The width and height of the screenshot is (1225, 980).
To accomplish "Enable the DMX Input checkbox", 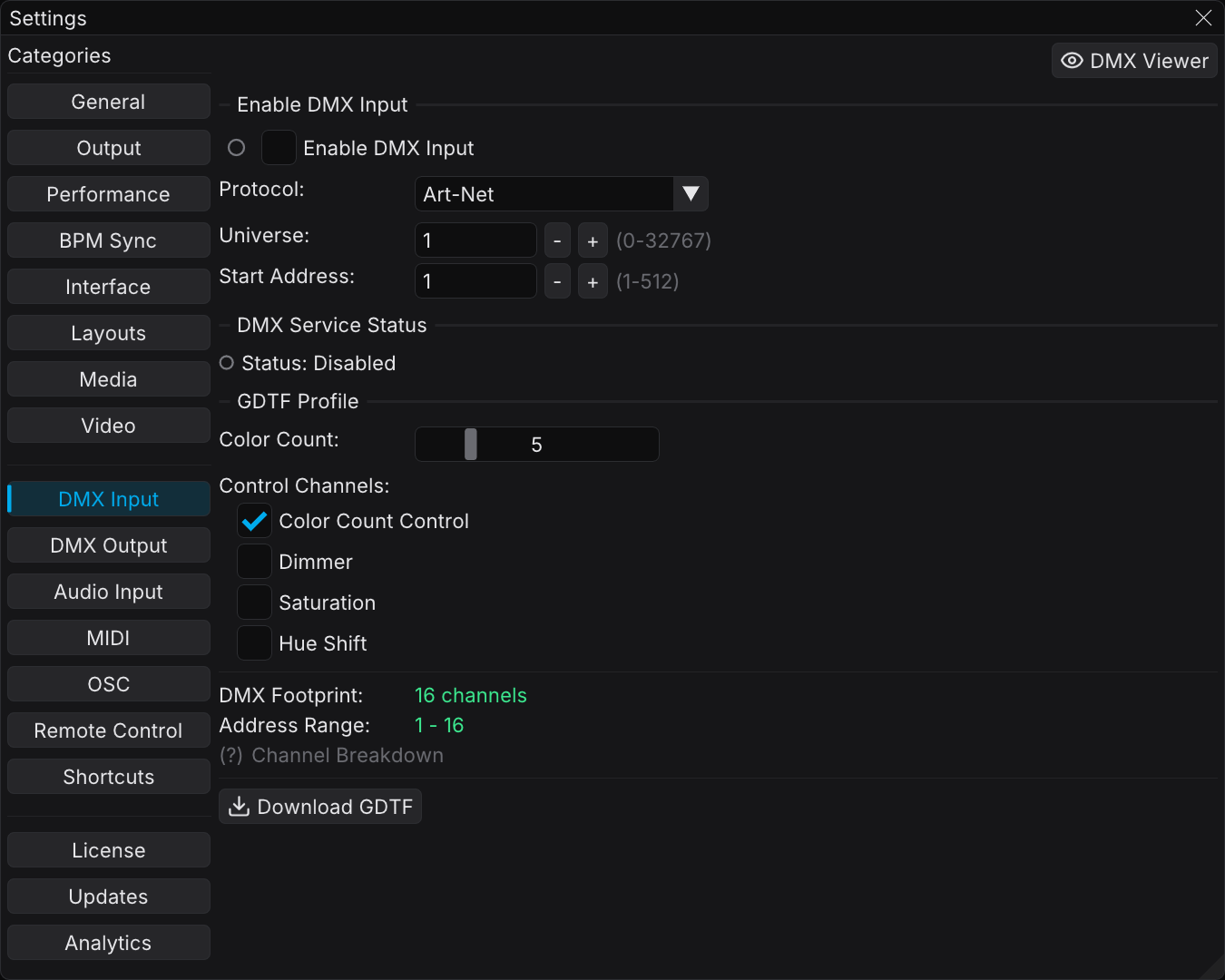I will tap(279, 148).
